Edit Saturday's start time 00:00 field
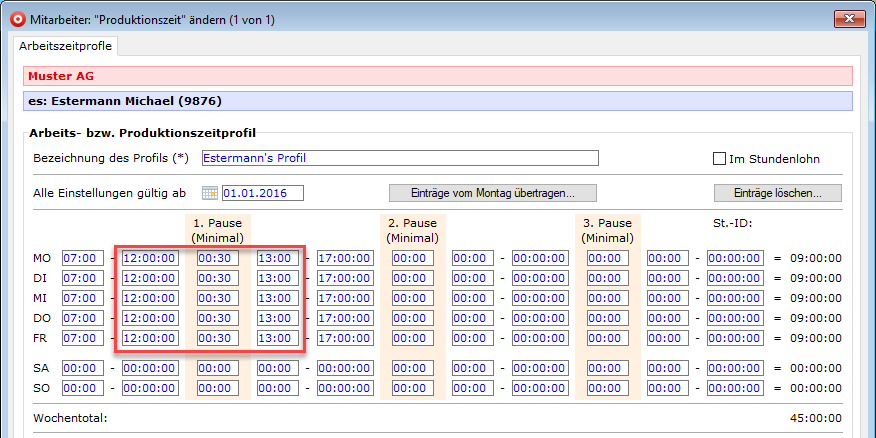The width and height of the screenshot is (876, 438). tap(82, 368)
